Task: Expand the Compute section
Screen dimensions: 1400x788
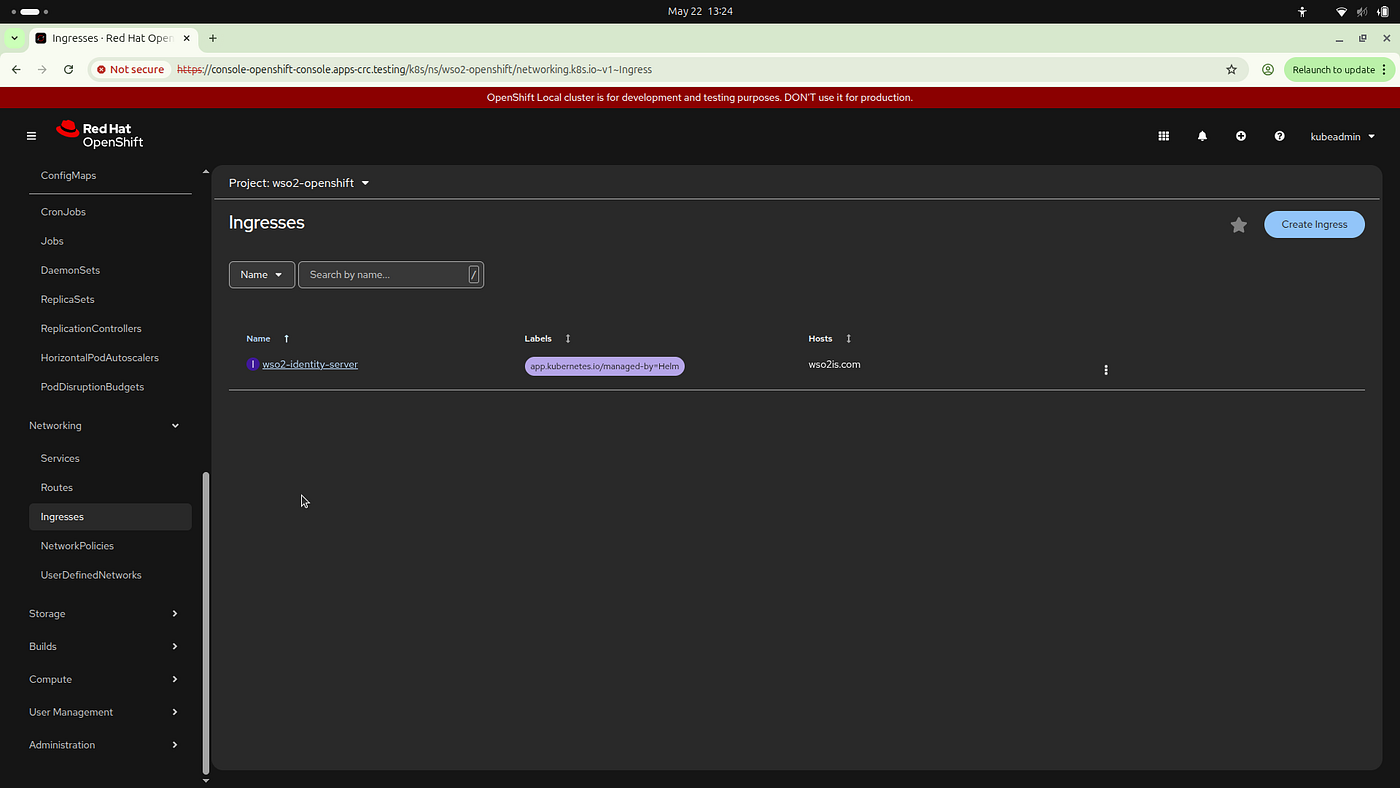Action: pyautogui.click(x=104, y=680)
